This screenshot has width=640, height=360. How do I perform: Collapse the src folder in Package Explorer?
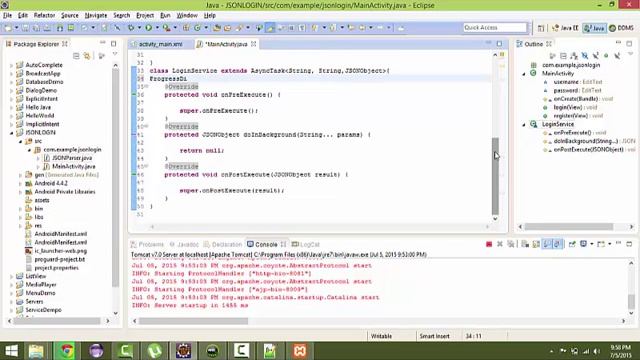pos(20,141)
